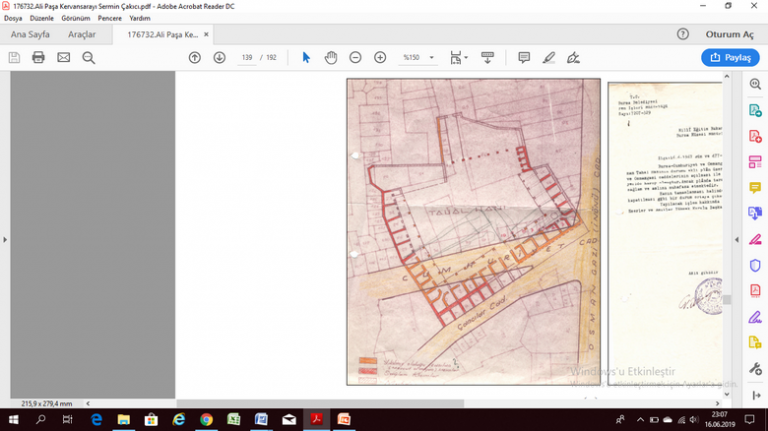Go to the next page arrow
The image size is (768, 431).
click(219, 57)
